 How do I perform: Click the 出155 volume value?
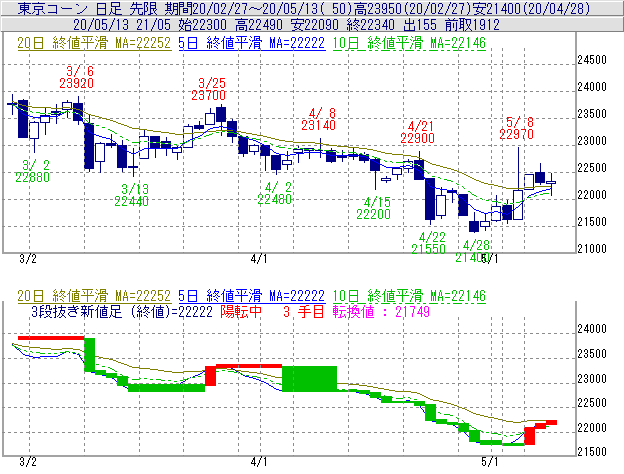420,25
